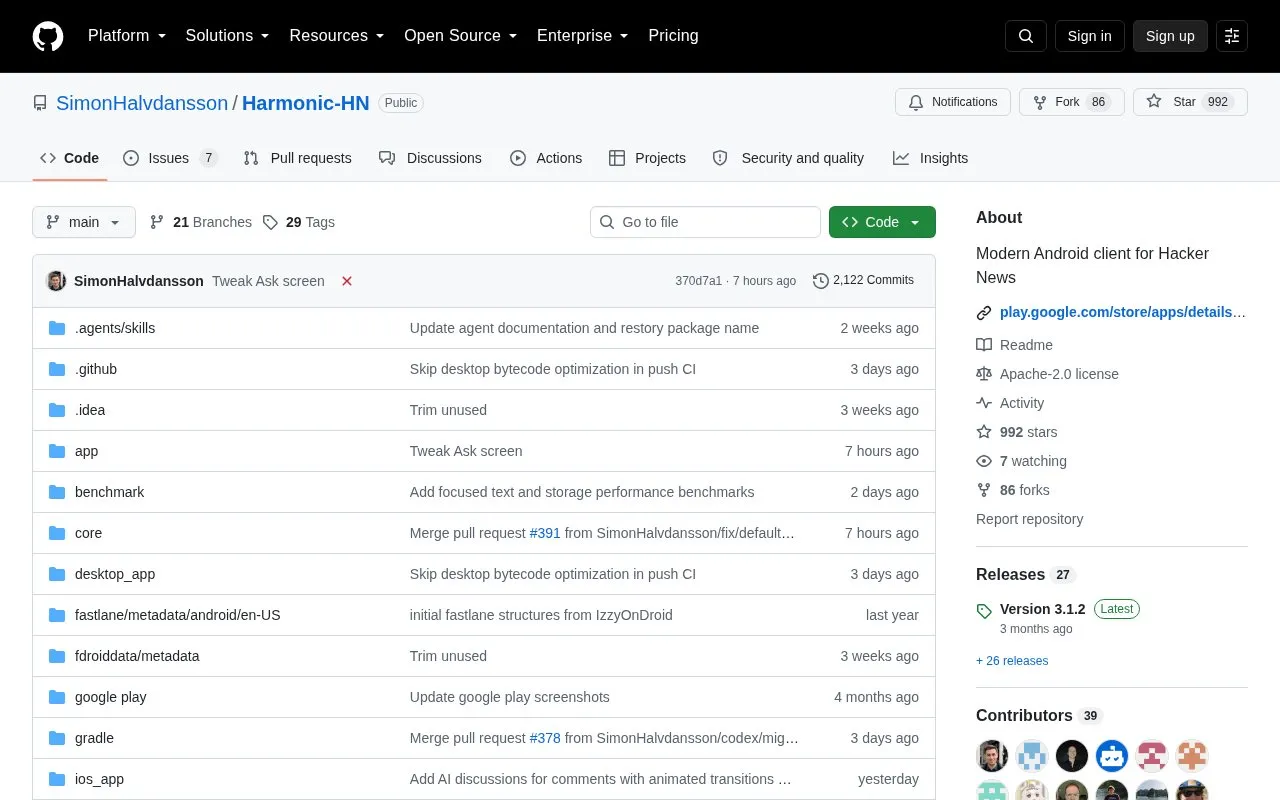Open the Discussions tab
The image size is (1280, 800).
pyautogui.click(x=430, y=158)
